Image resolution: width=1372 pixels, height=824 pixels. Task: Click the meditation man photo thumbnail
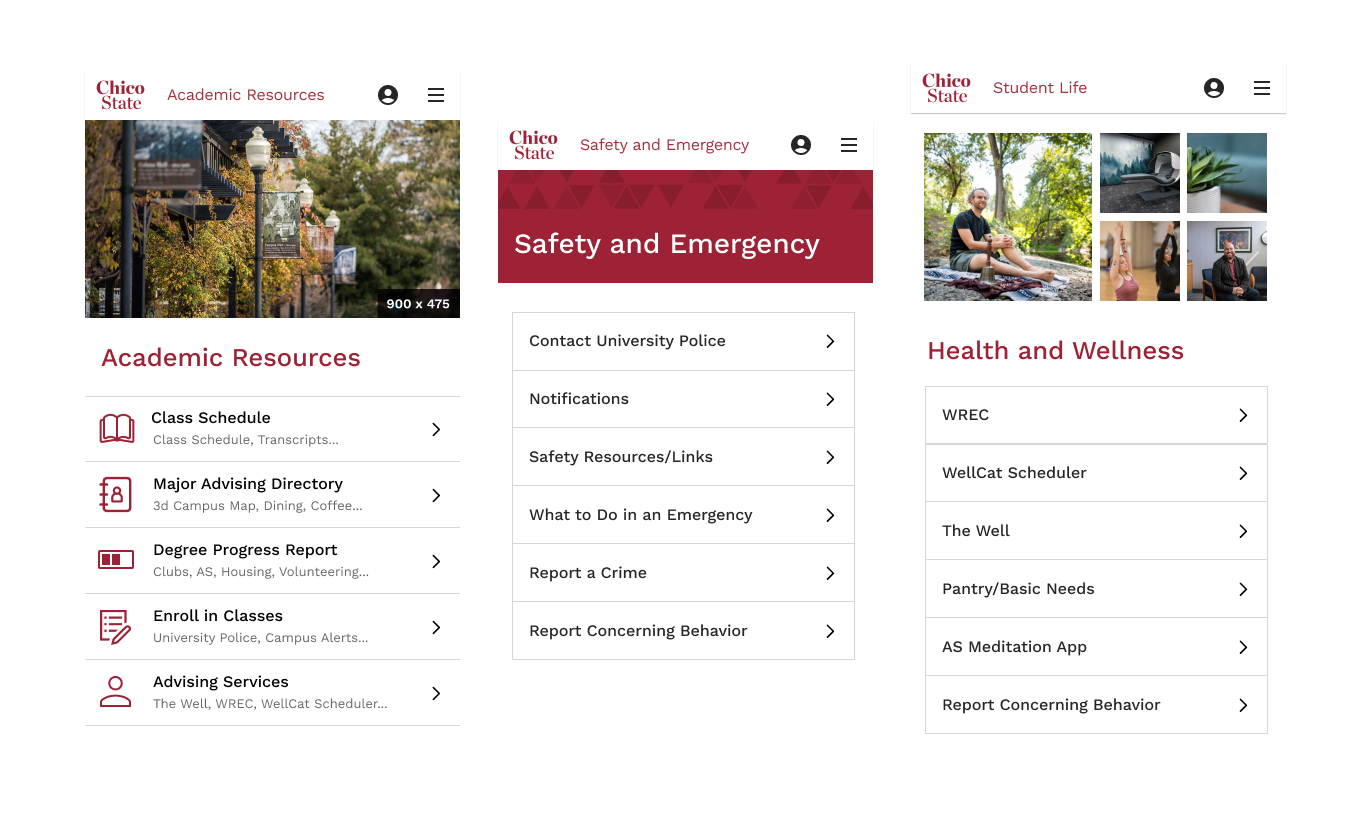click(1008, 216)
